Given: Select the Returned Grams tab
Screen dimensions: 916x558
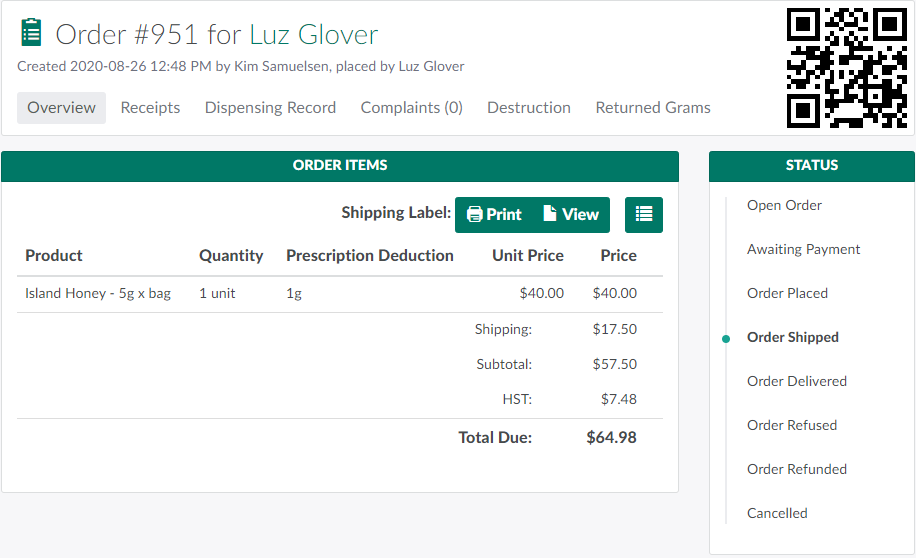Looking at the screenshot, I should (x=653, y=108).
